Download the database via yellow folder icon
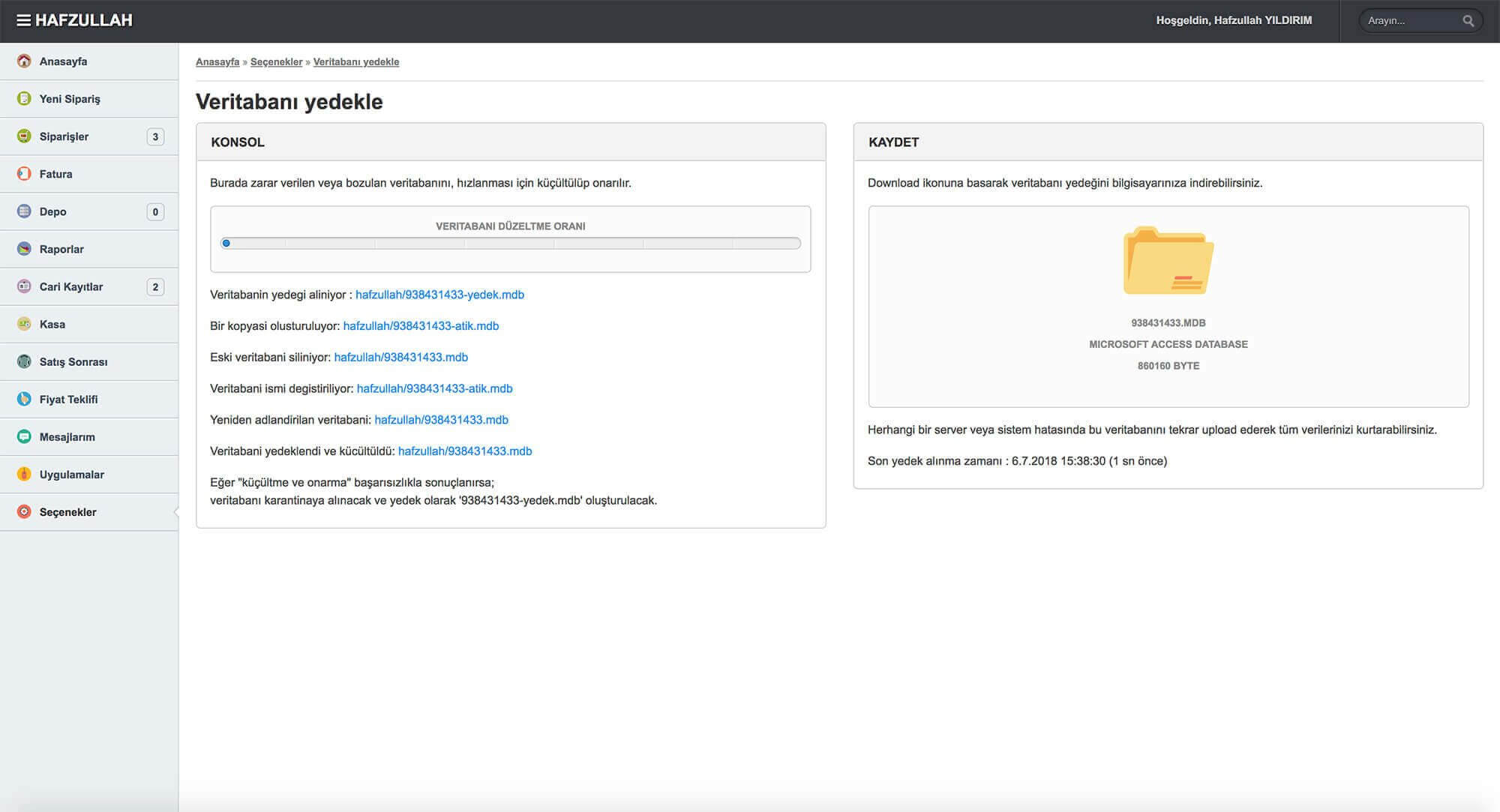The height and width of the screenshot is (812, 1500). [x=1168, y=261]
